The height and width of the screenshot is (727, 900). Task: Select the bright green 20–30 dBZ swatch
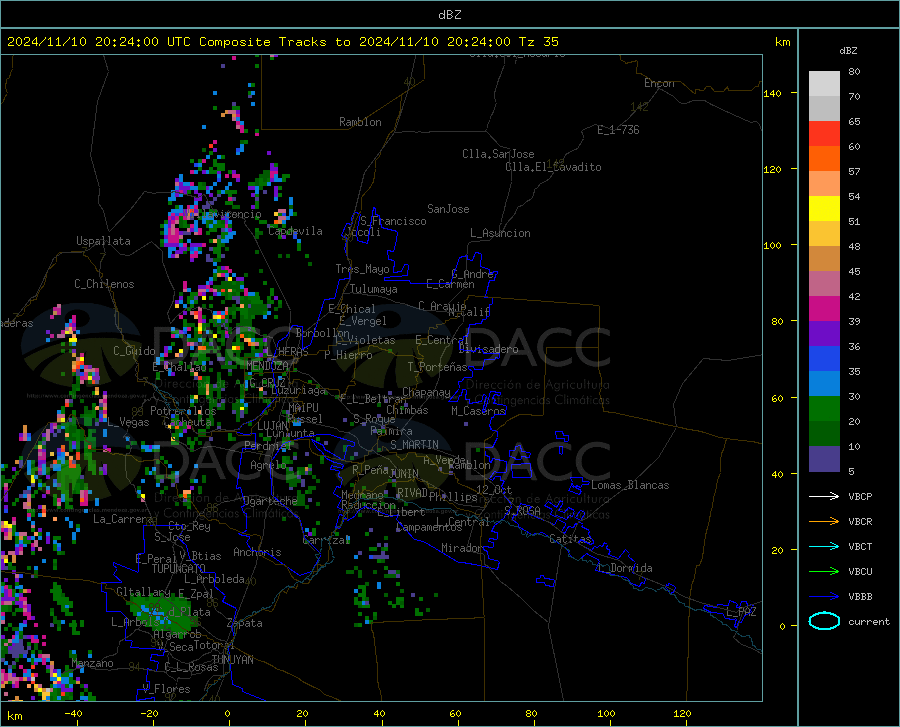[x=824, y=409]
